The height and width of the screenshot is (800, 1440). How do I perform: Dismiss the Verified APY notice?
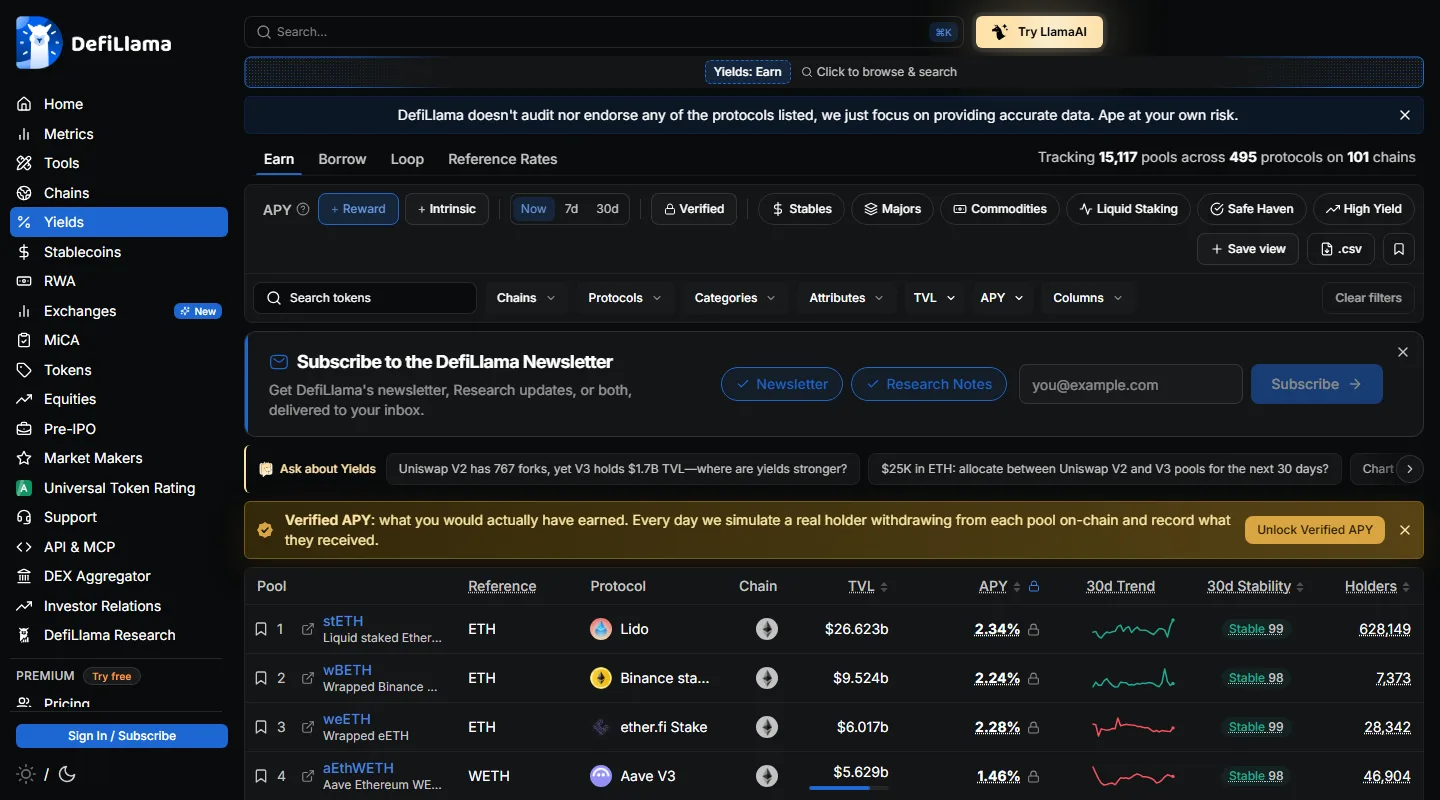click(x=1405, y=530)
